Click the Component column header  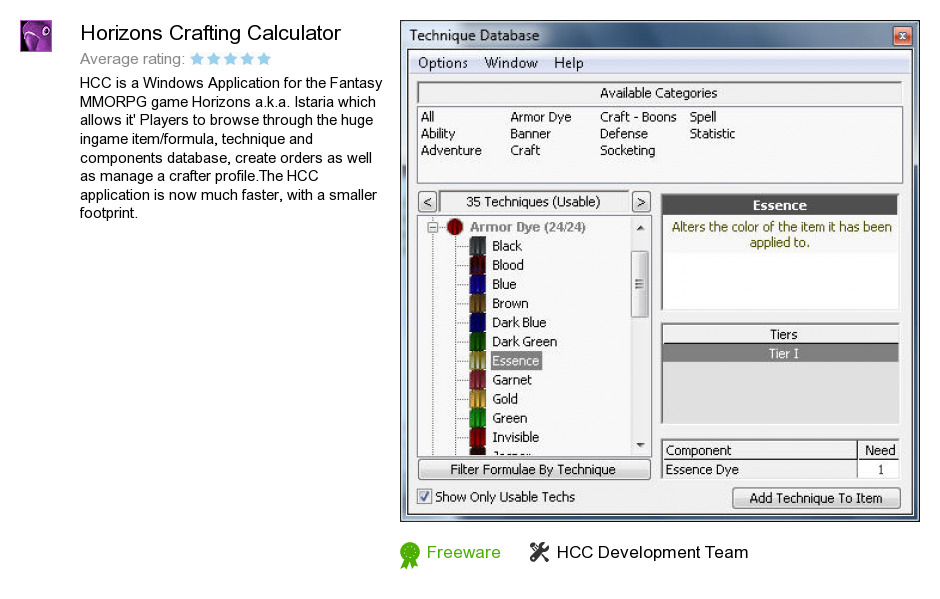coord(760,450)
